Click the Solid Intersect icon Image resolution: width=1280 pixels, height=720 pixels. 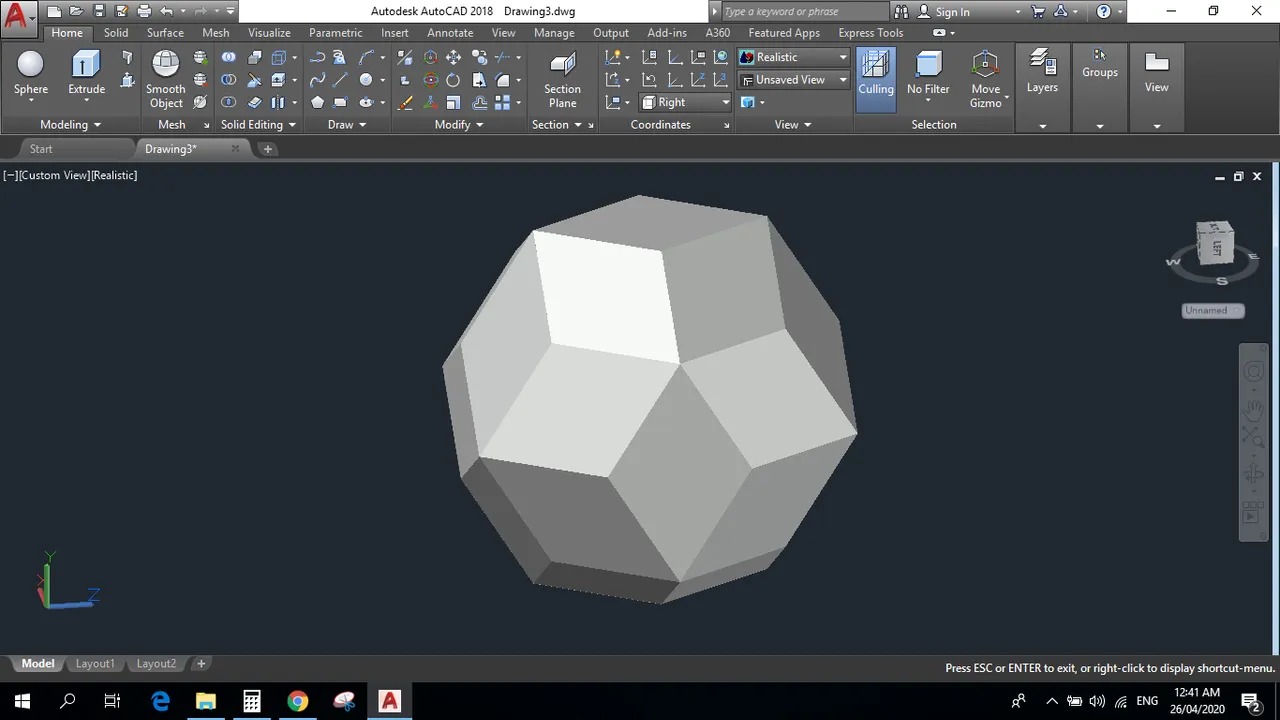[x=229, y=102]
